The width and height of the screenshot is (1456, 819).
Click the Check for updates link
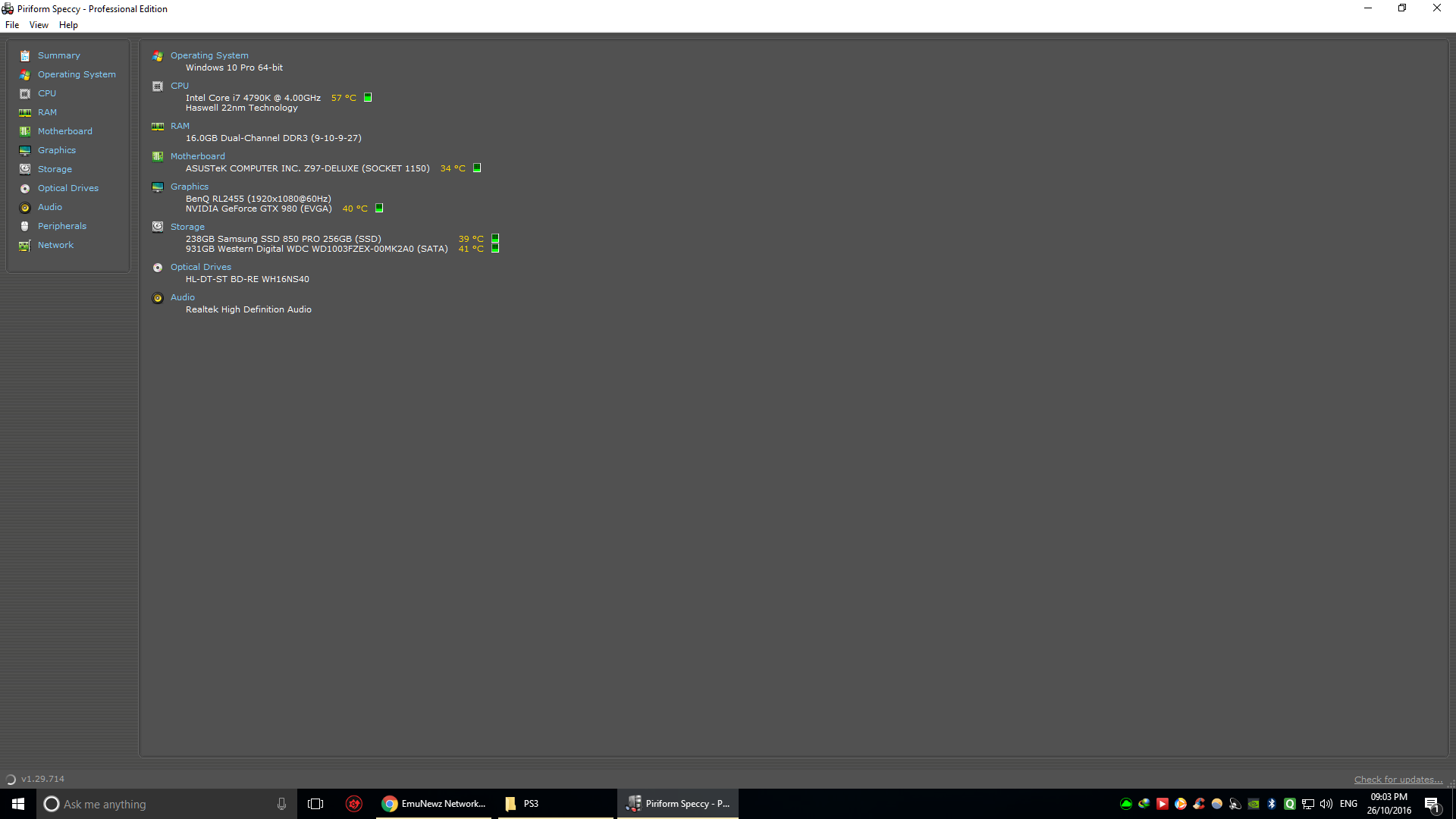(x=1398, y=780)
